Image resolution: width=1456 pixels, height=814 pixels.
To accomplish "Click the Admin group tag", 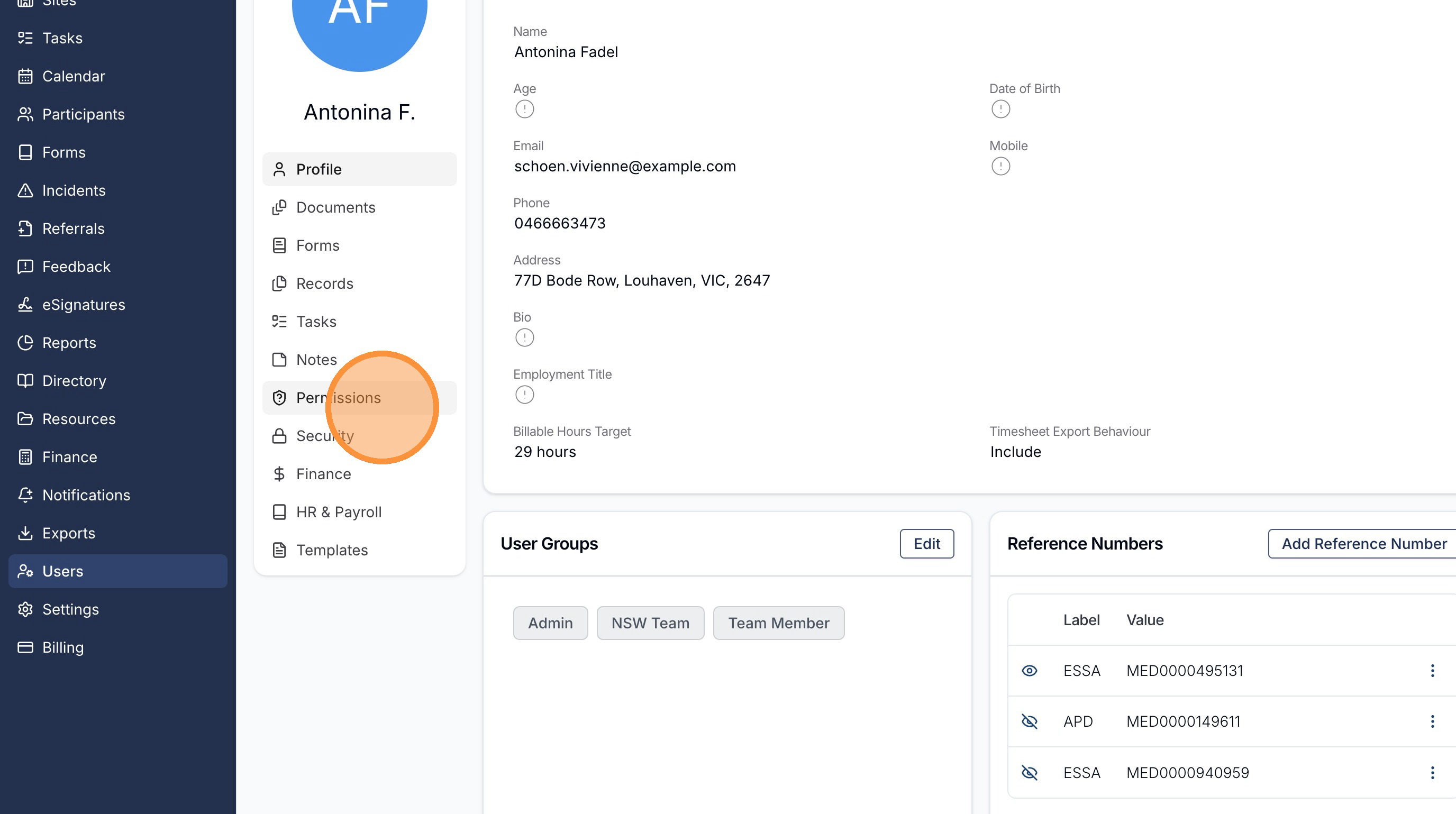I will pos(551,623).
